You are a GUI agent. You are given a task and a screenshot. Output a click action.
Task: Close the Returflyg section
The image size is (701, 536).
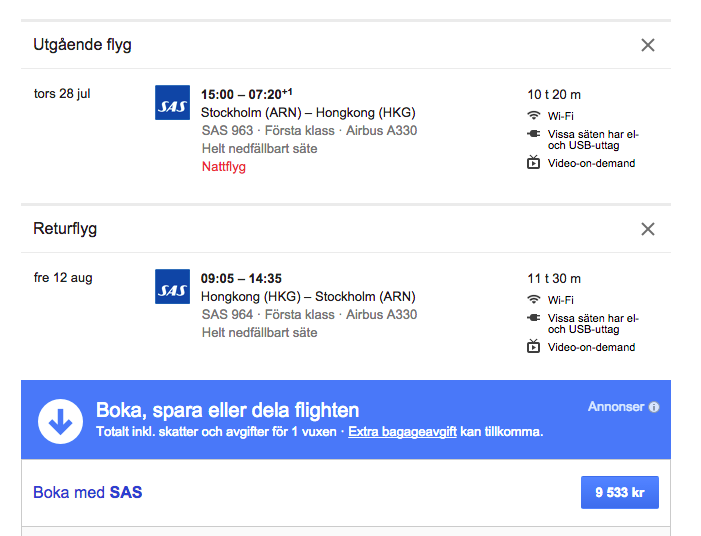[648, 229]
